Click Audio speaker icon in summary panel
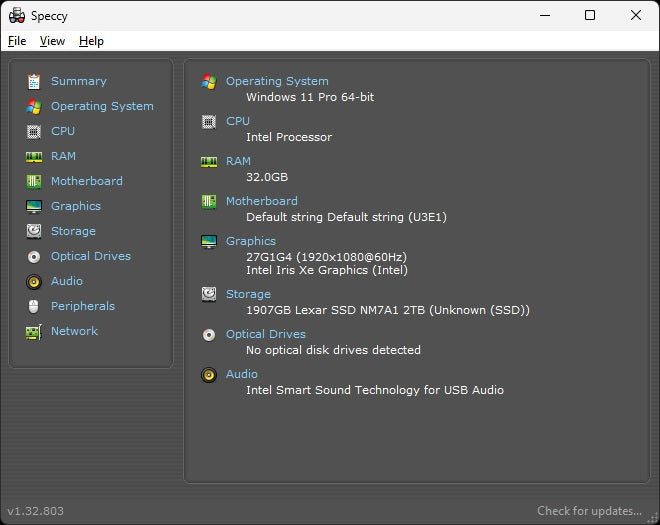This screenshot has height=525, width=660. point(209,375)
